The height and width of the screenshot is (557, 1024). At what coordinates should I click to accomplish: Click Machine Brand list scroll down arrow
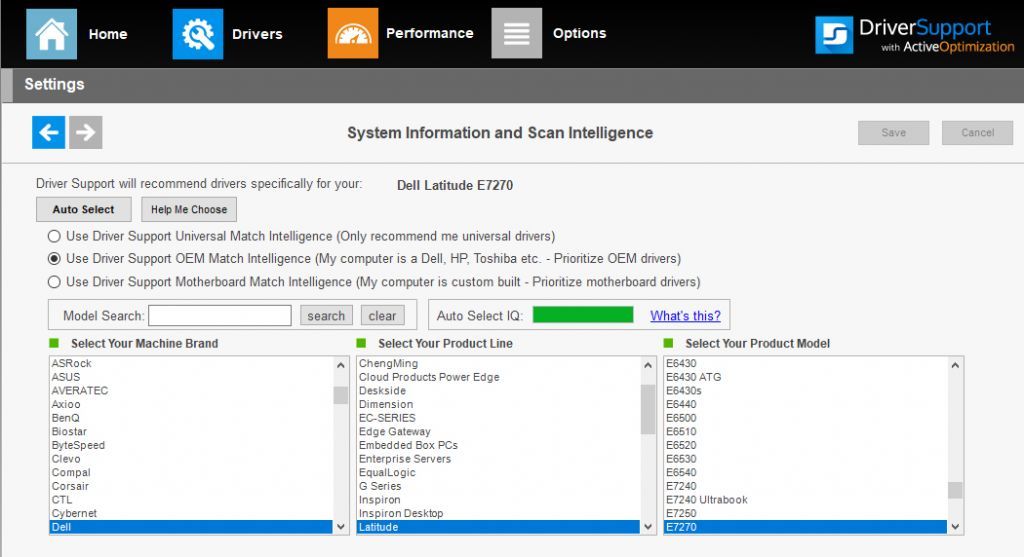coord(341,526)
